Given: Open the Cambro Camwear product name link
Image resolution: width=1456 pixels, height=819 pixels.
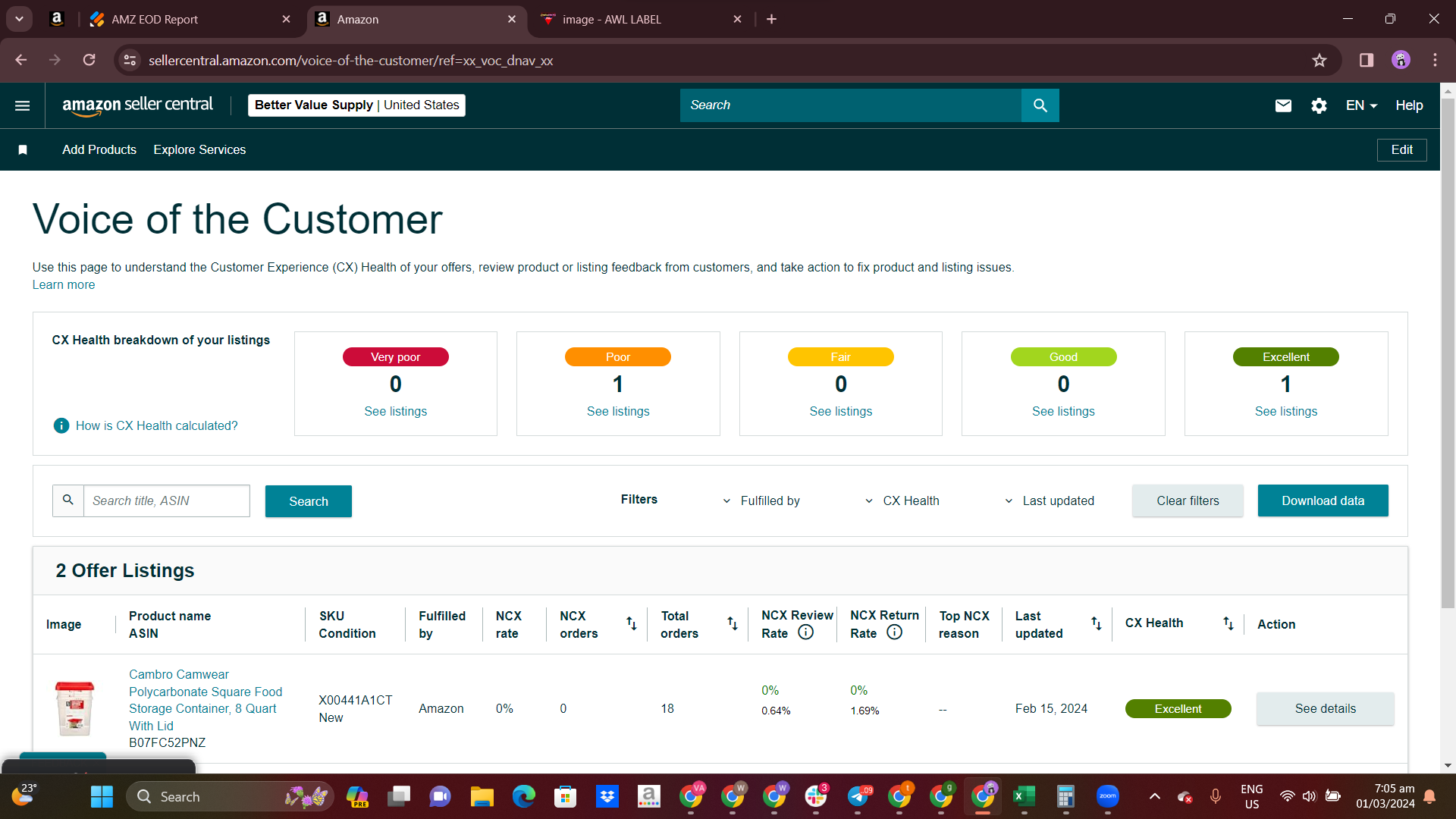Looking at the screenshot, I should 206,700.
